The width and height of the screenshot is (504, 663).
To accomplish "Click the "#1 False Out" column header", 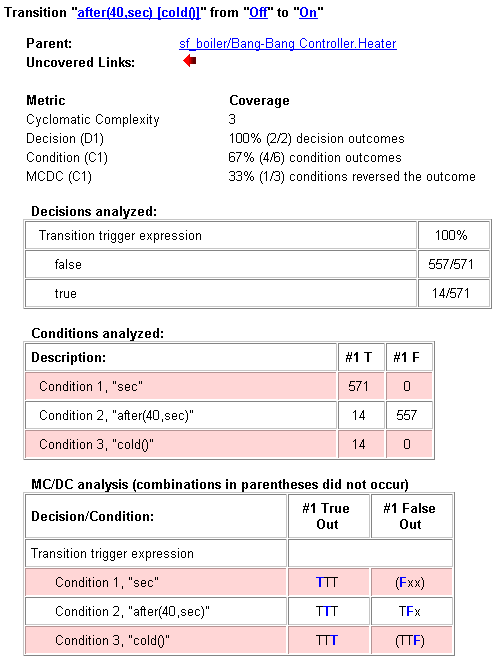I will click(x=411, y=516).
